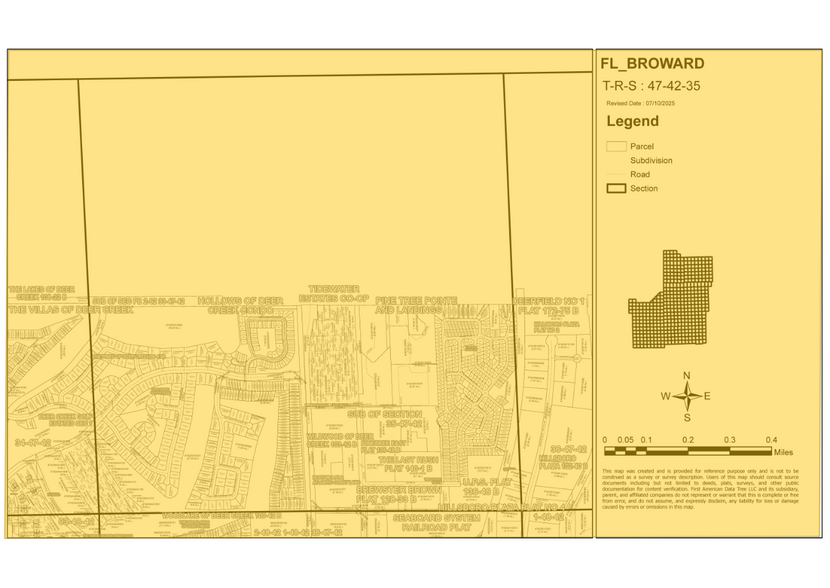Image resolution: width=830 pixels, height=588 pixels.
Task: Click the Parcel legend symbol box
Action: click(616, 146)
